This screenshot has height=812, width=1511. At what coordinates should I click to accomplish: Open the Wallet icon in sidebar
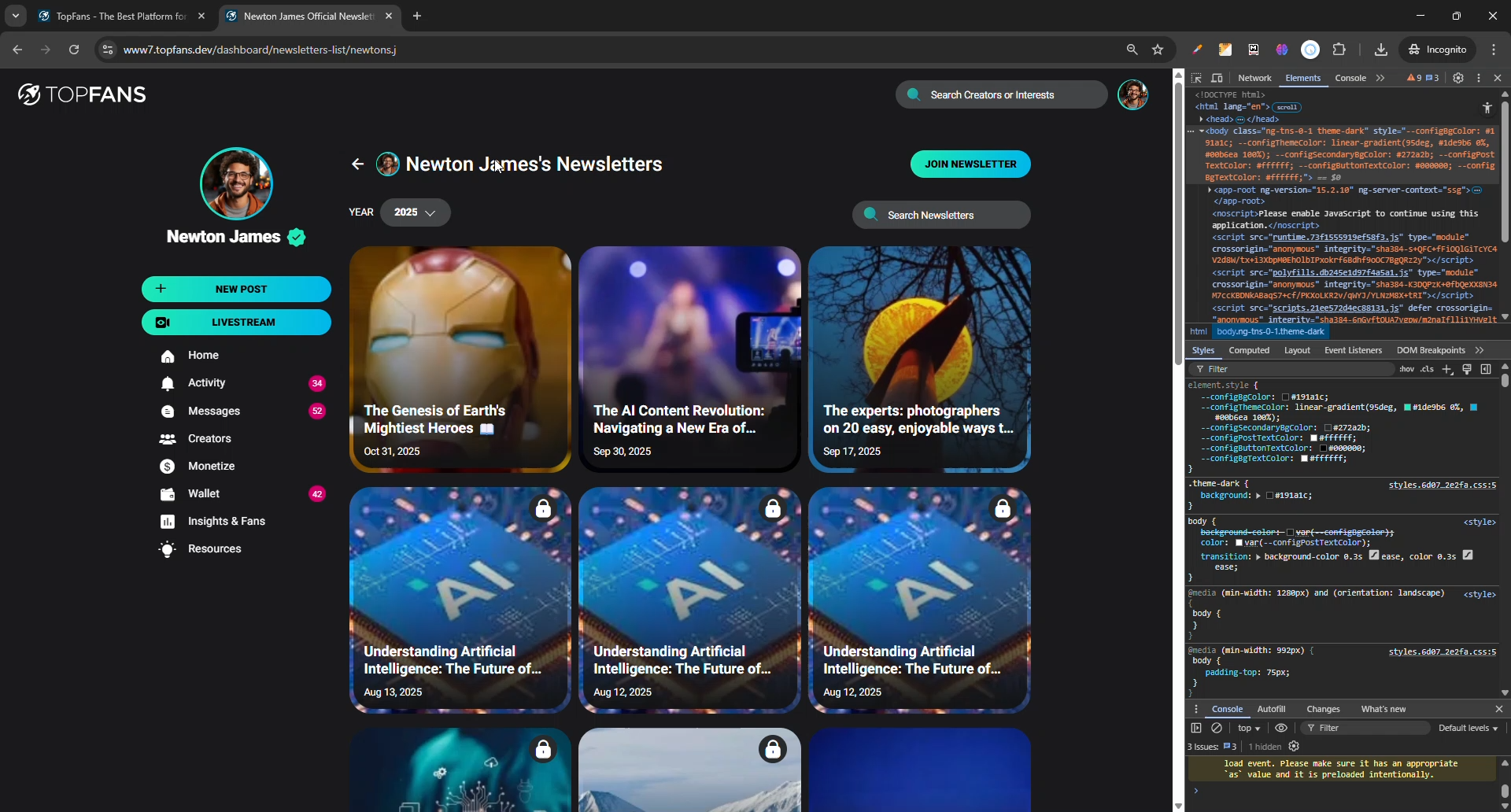coord(168,494)
